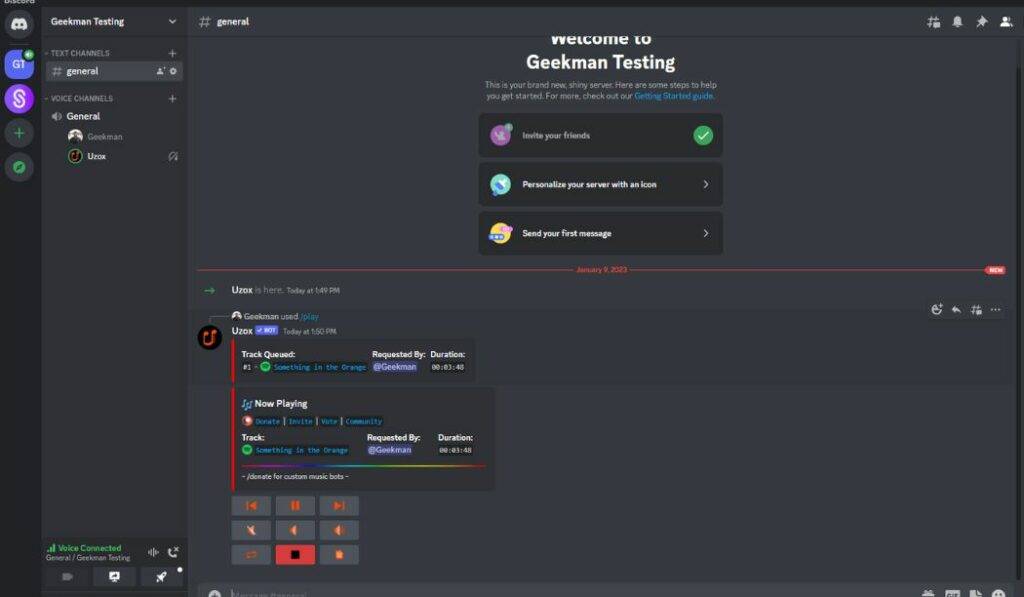Mute the Uzox bot volume button

point(251,530)
